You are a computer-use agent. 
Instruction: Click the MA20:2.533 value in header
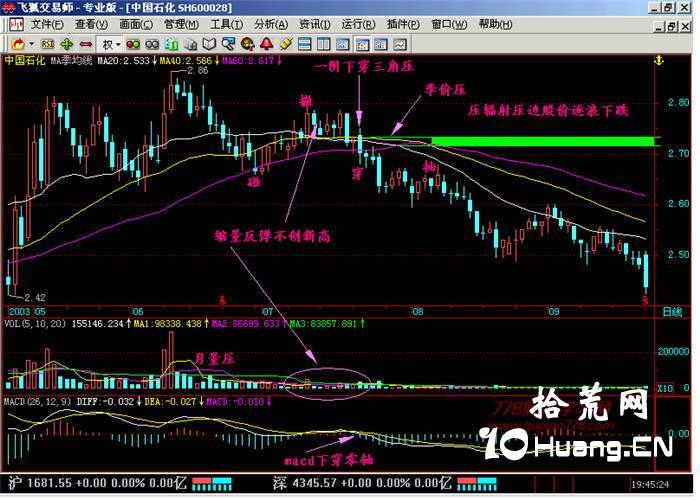pos(123,60)
